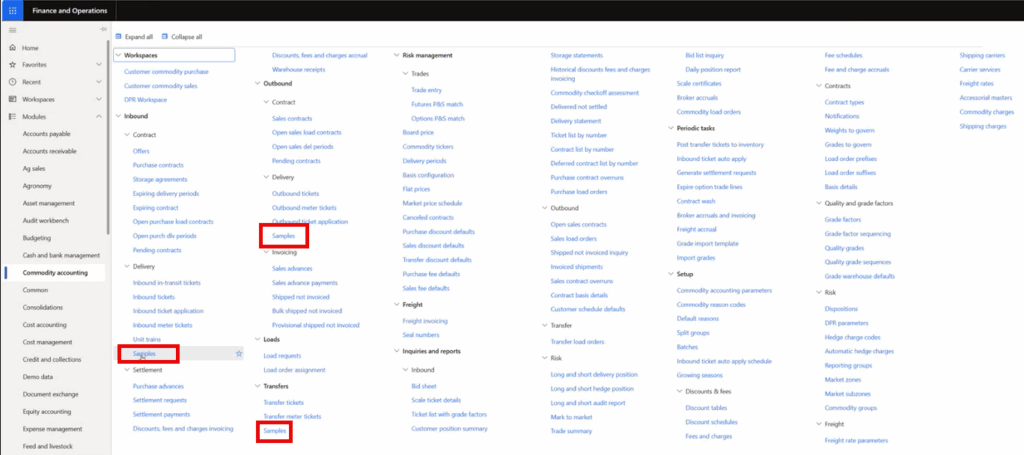The height and width of the screenshot is (455, 1024).
Task: Open the app launcher waffle icon
Action: point(12,10)
